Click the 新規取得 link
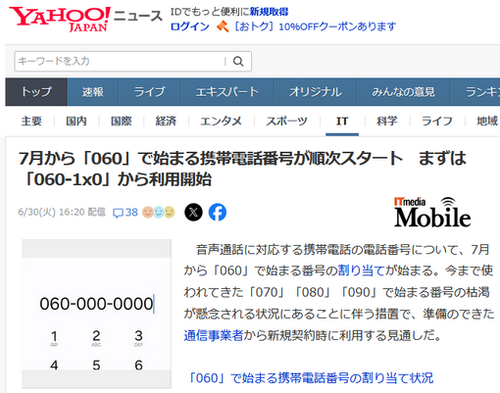Screen dimensions: 500x393 tap(269, 12)
